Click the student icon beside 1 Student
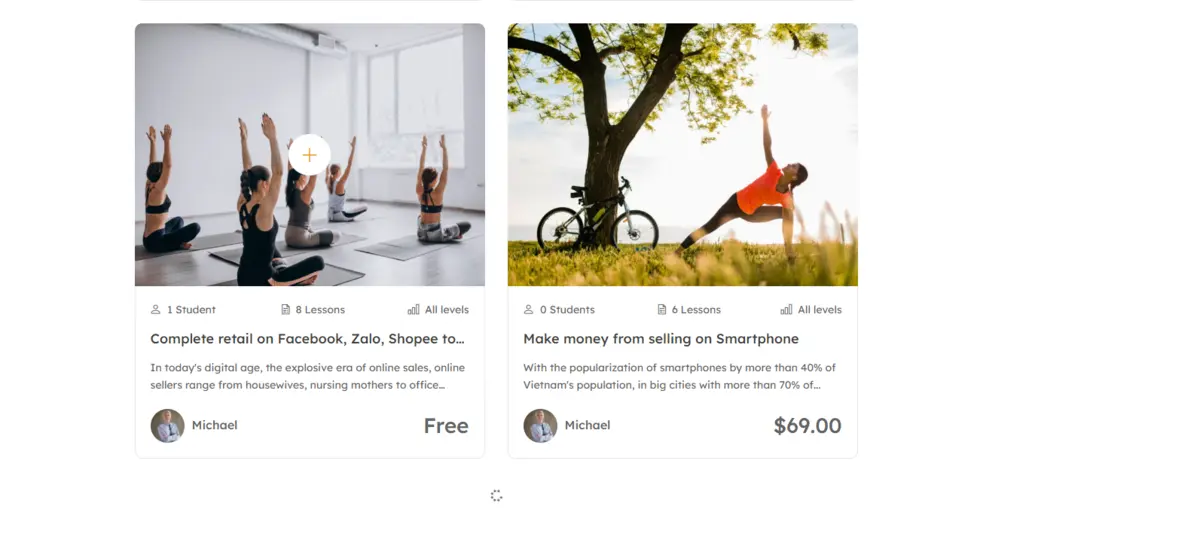The image size is (1200, 543). (x=156, y=310)
